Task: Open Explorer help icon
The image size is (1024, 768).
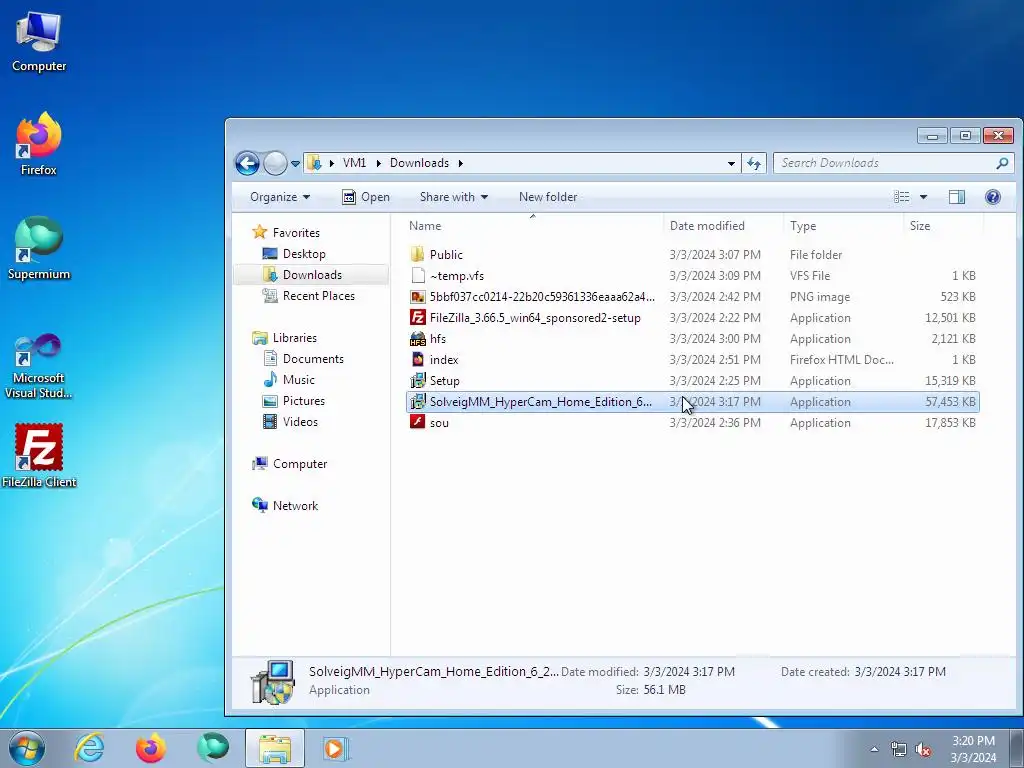Action: tap(993, 197)
